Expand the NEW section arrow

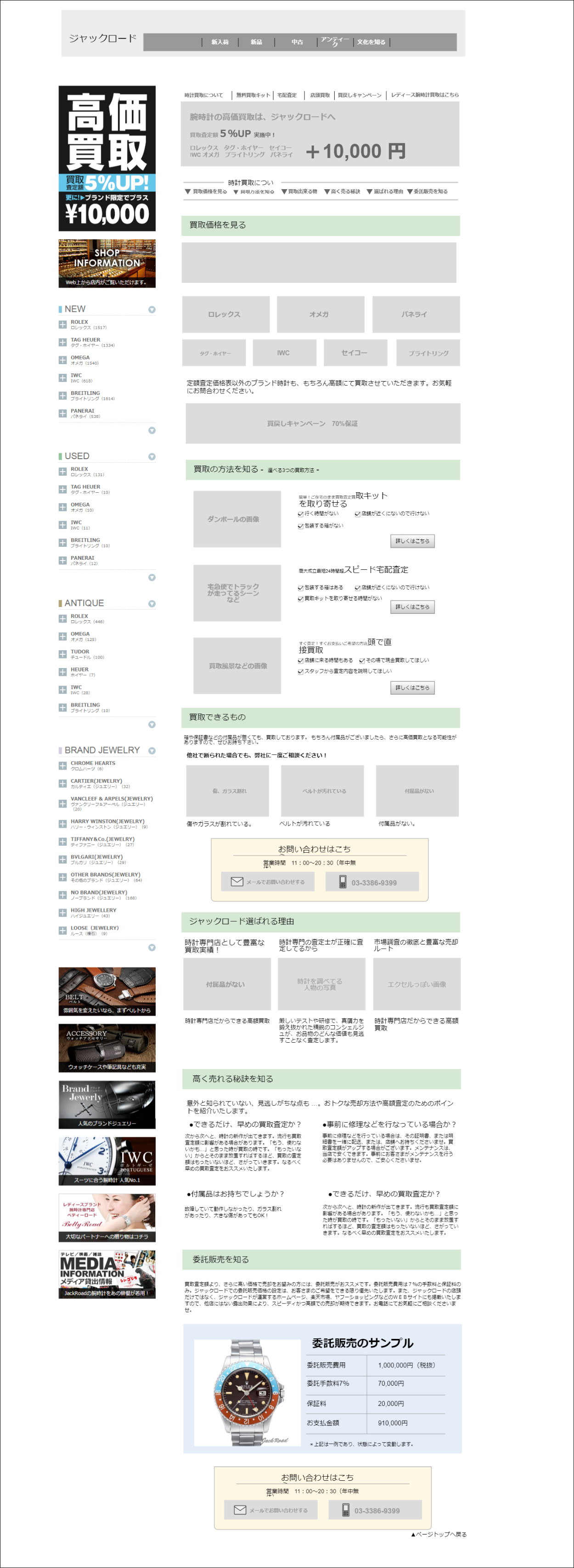point(152,310)
